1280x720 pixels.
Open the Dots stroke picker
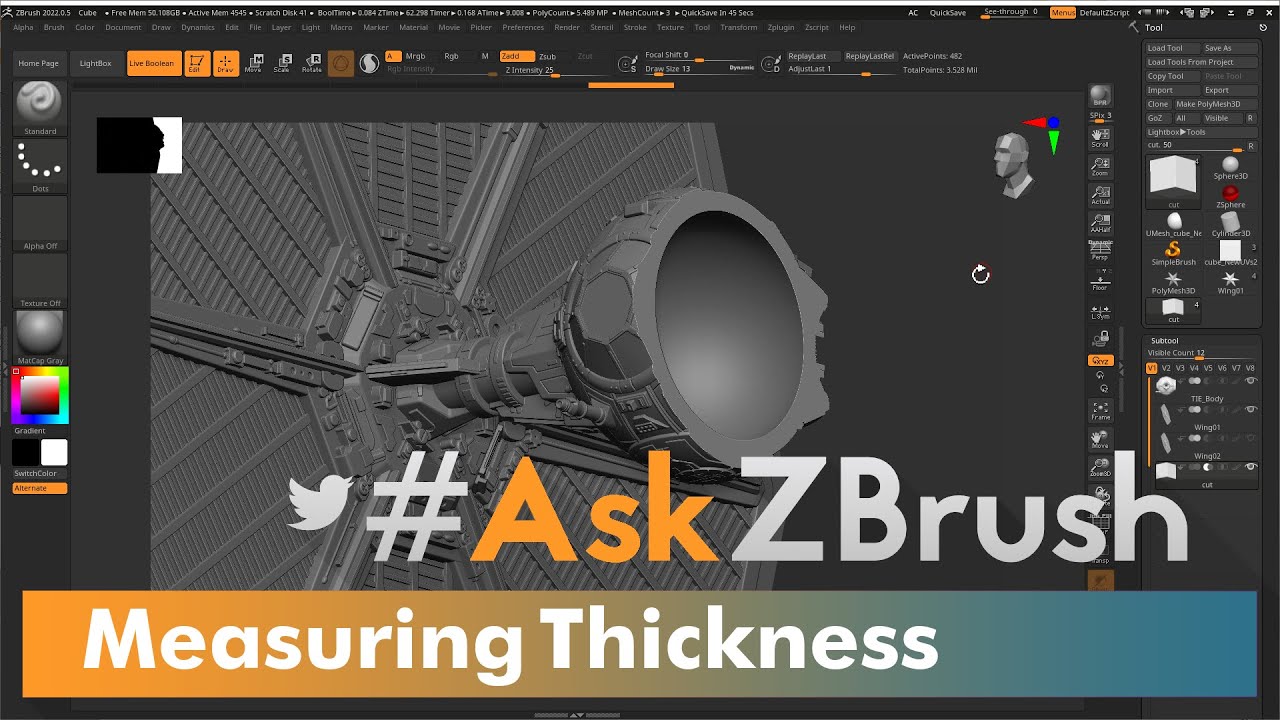pyautogui.click(x=40, y=166)
